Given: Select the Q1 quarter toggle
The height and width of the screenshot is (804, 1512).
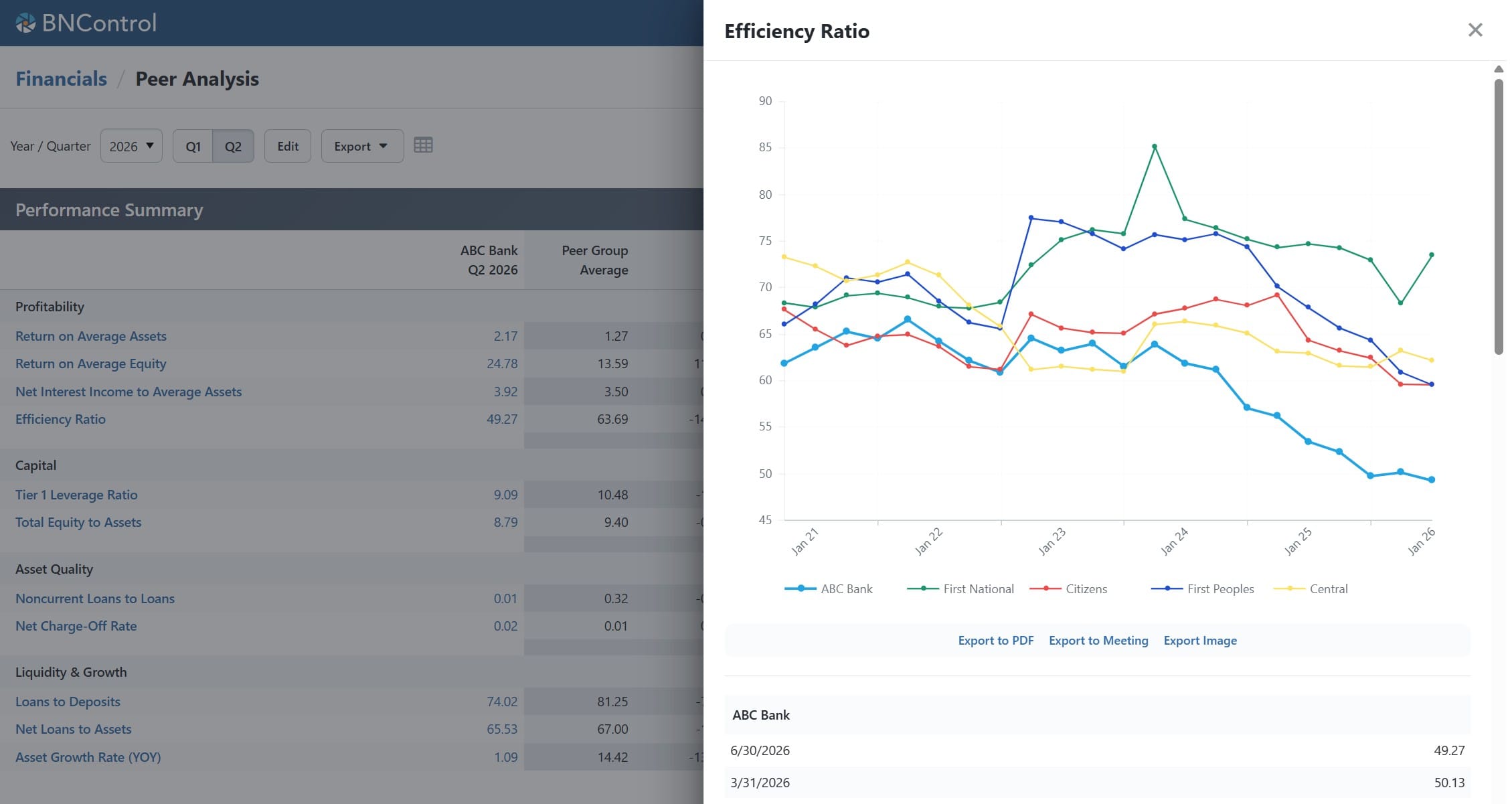Looking at the screenshot, I should 193,146.
